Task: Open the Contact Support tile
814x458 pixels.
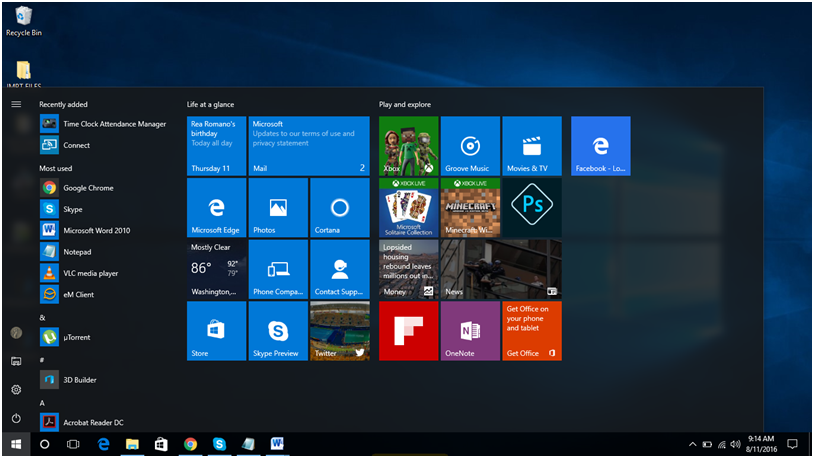Action: coord(340,269)
